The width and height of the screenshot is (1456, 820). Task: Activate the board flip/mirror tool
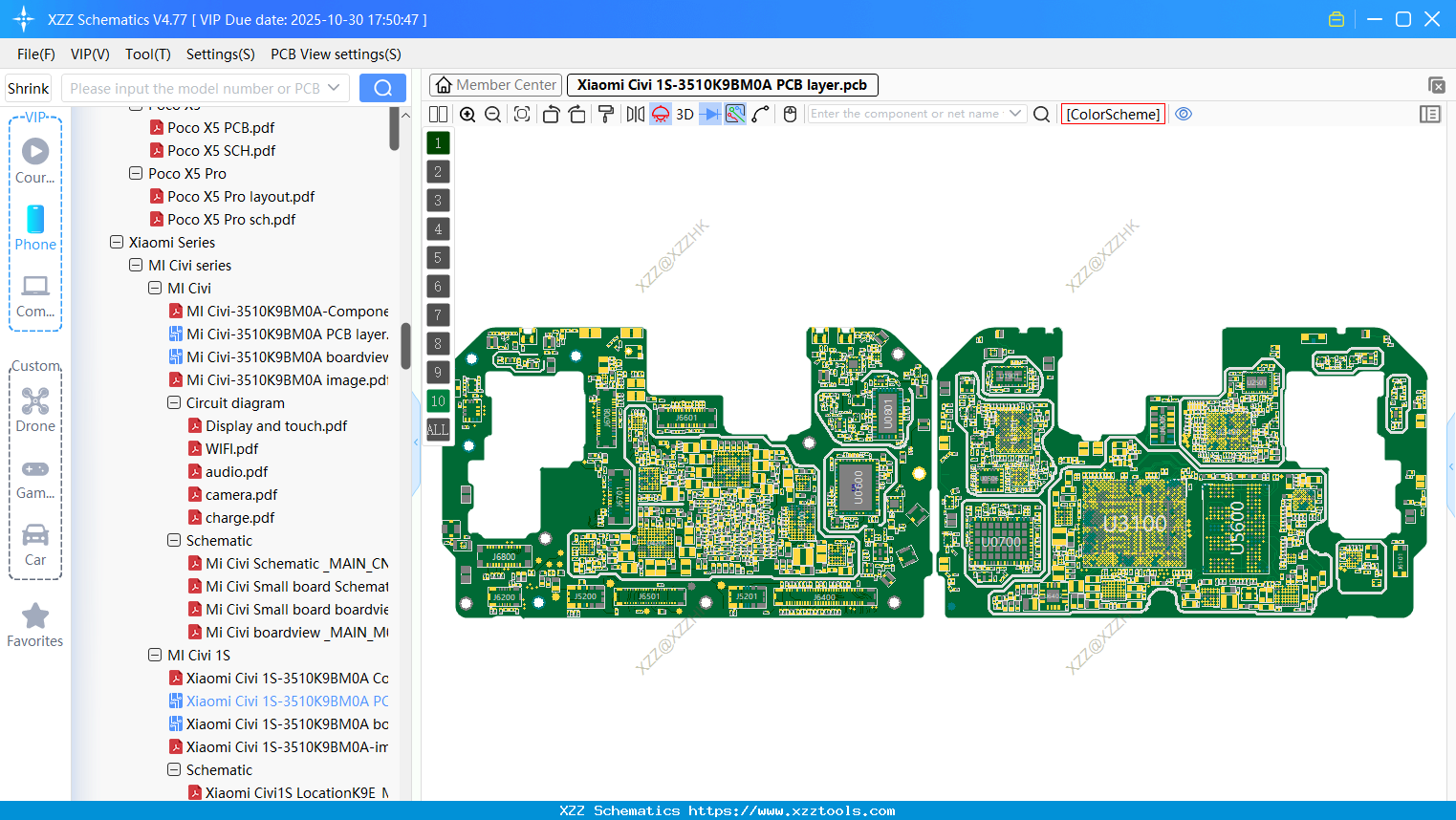[633, 113]
